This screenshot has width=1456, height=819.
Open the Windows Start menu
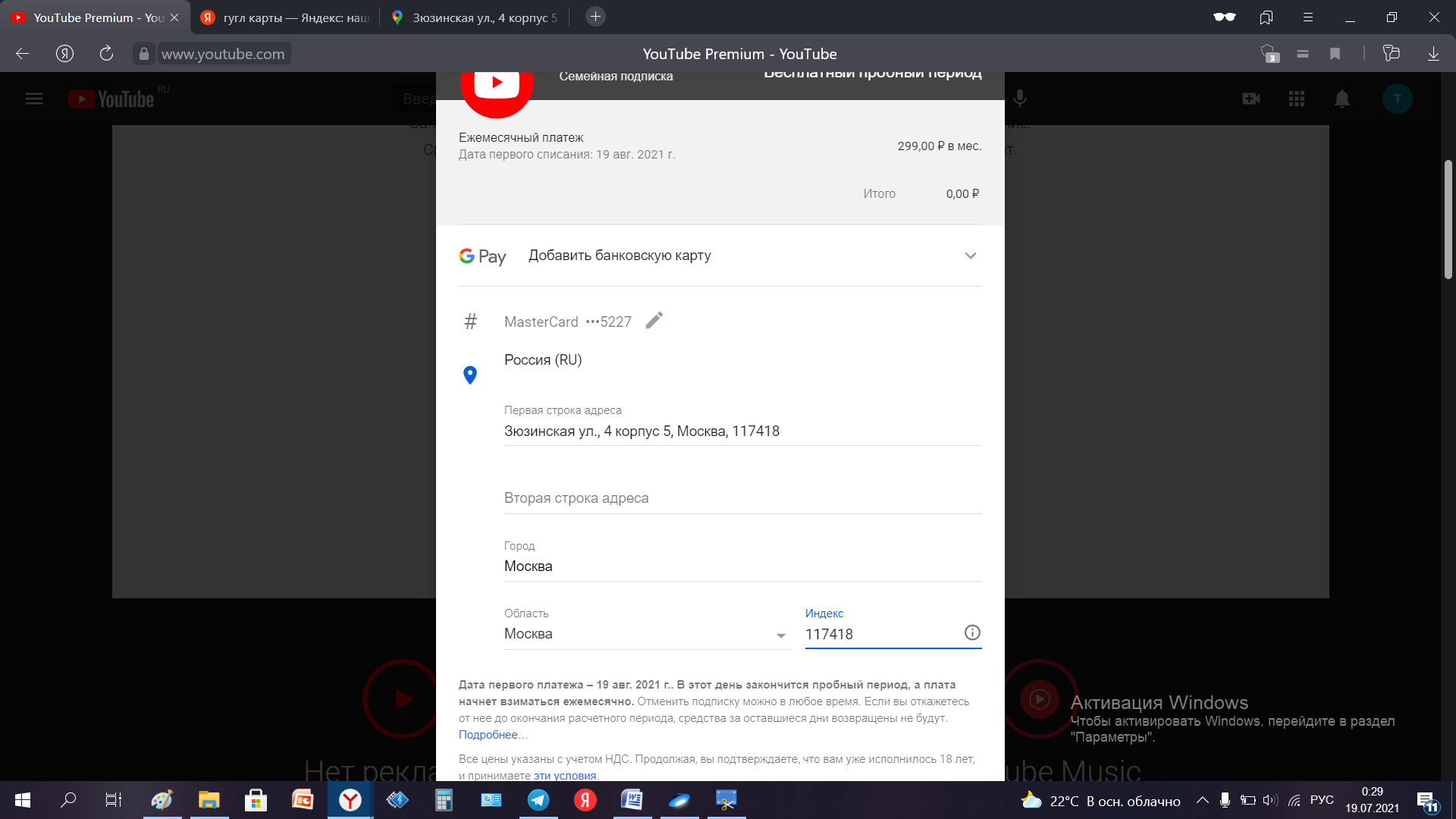point(23,800)
